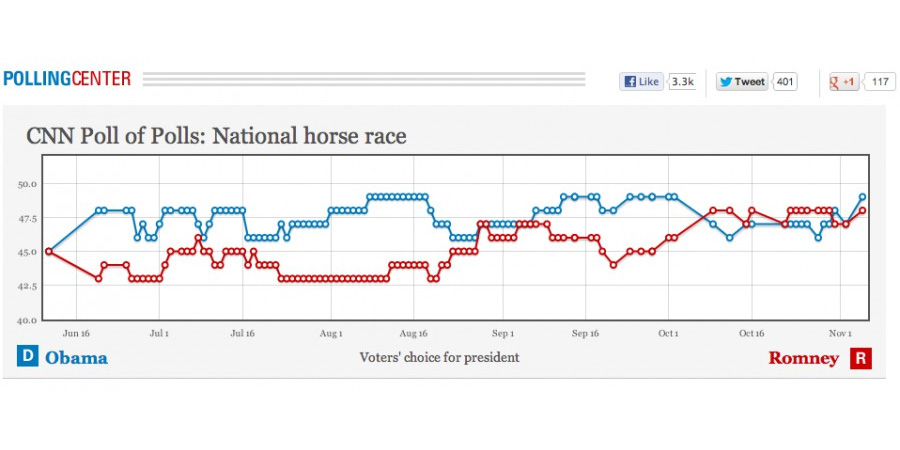The height and width of the screenshot is (450, 900).
Task: Click the Facebook Like button
Action: (x=642, y=82)
